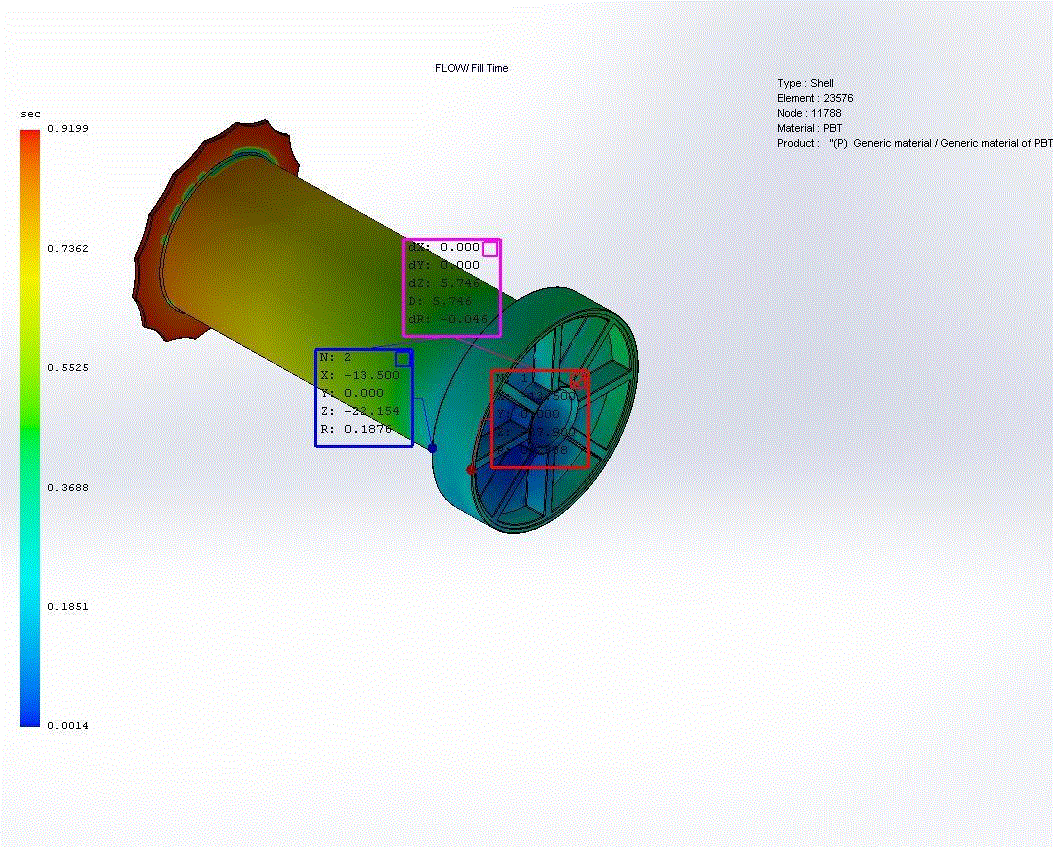Click the R: 0.1876 value in blue box
Viewport: 1053px width, 847px height.
[356, 429]
